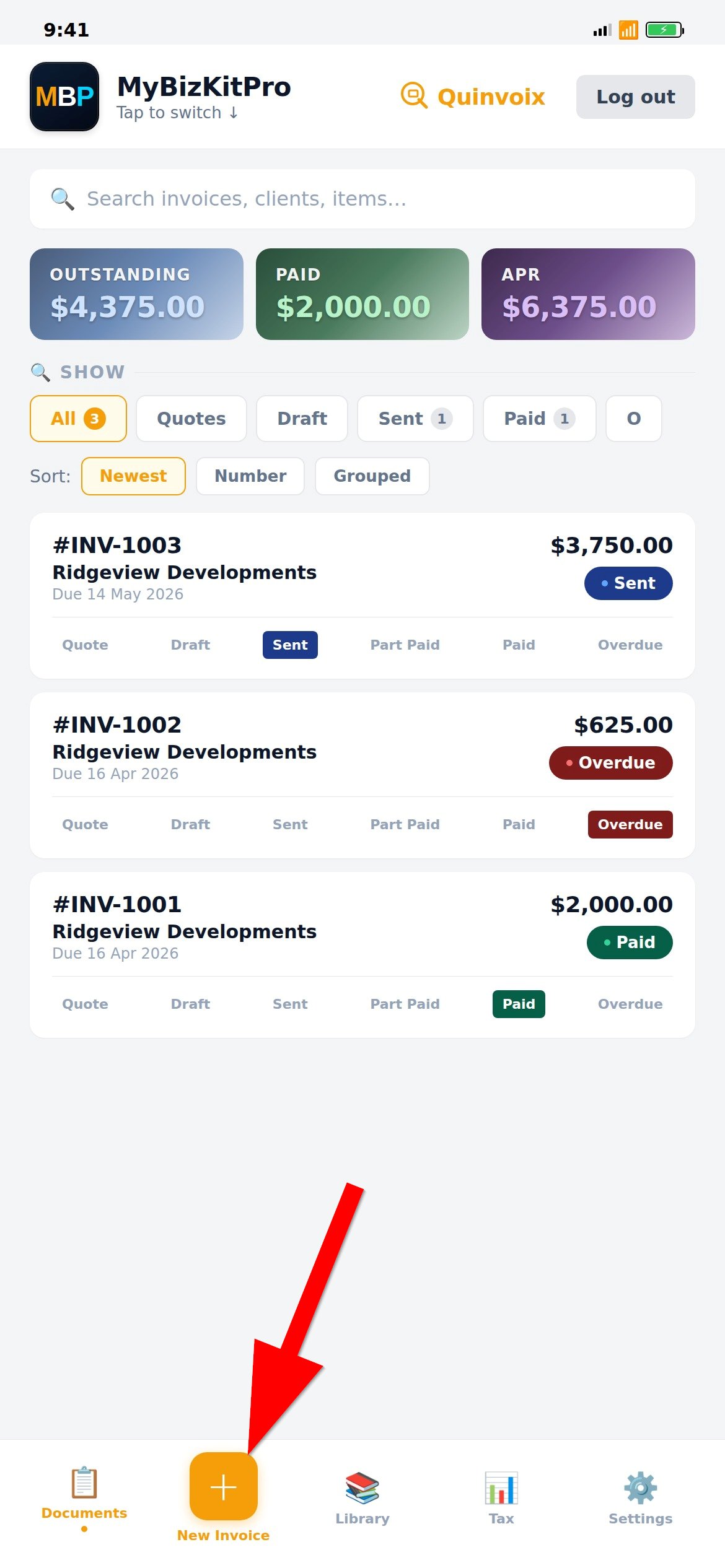The image size is (725, 1568).
Task: Set INV-1001 status to Draft
Action: coord(190,1004)
